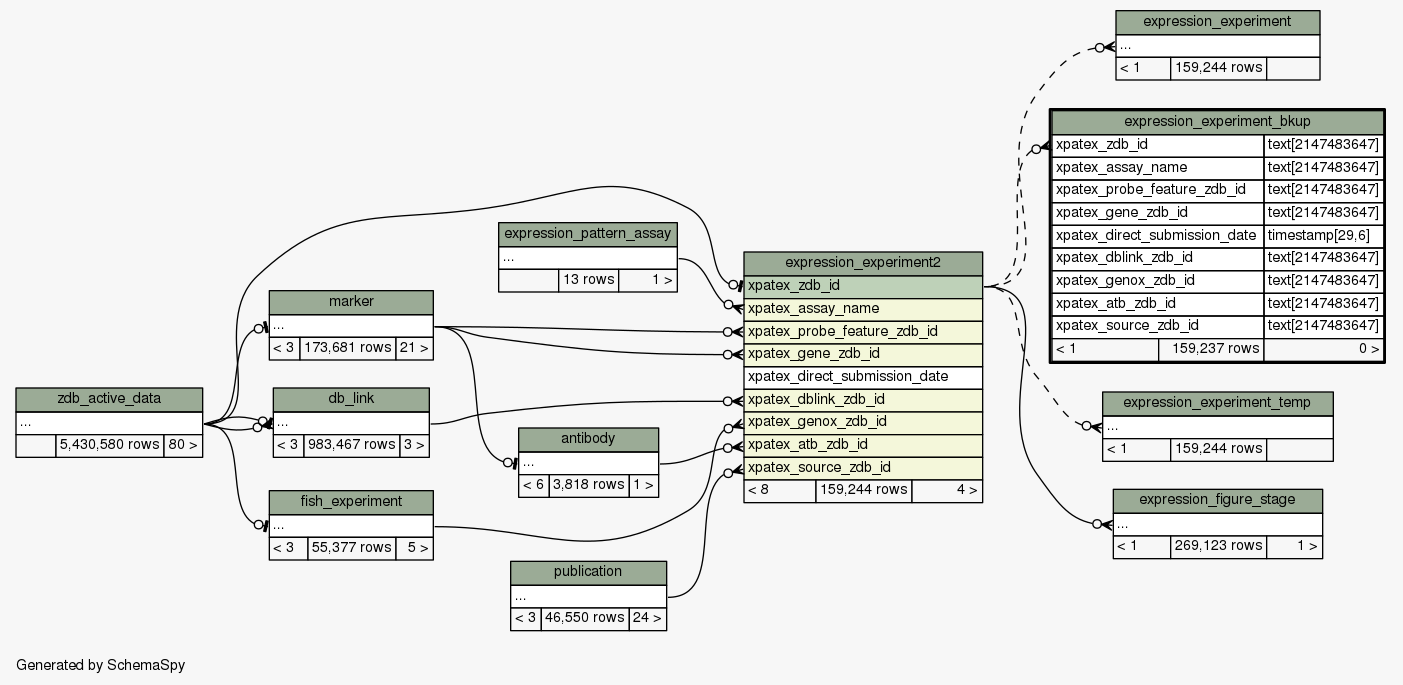The width and height of the screenshot is (1403, 685).
Task: Expand the ellipsis row in publication table
Action: click(x=588, y=596)
